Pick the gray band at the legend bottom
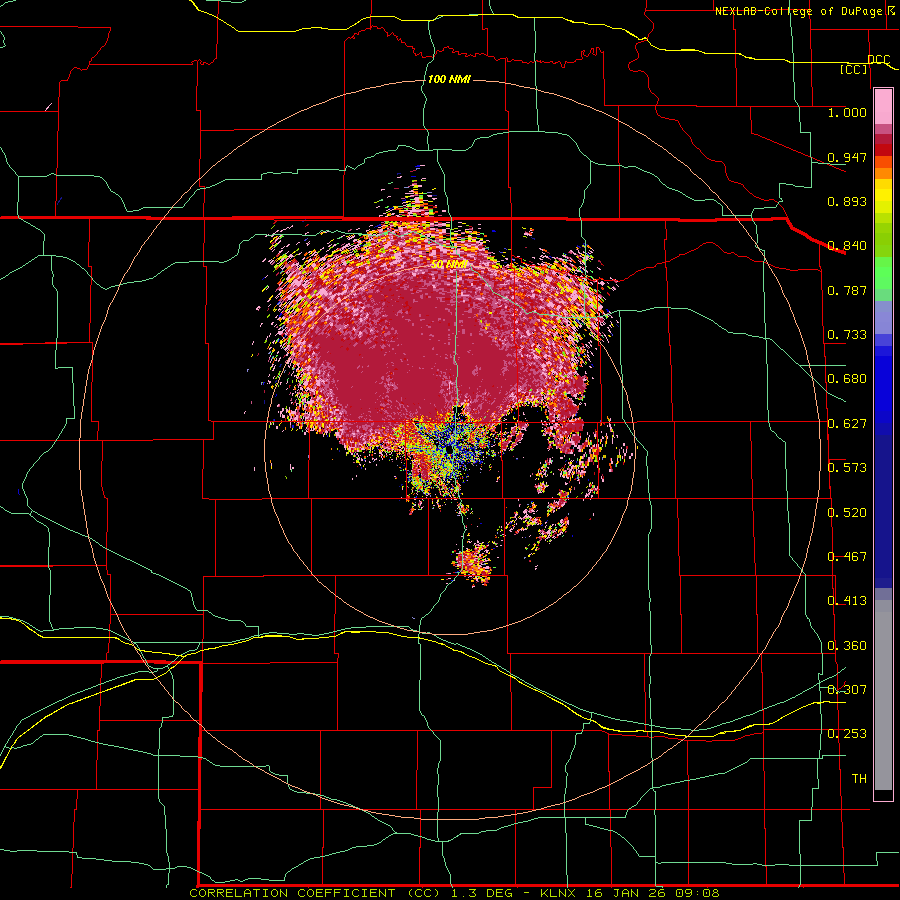900x900 pixels. tap(883, 695)
